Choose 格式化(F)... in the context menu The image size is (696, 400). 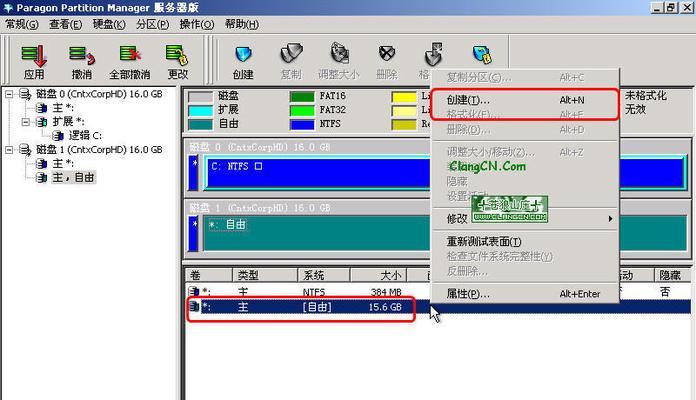[x=525, y=115]
